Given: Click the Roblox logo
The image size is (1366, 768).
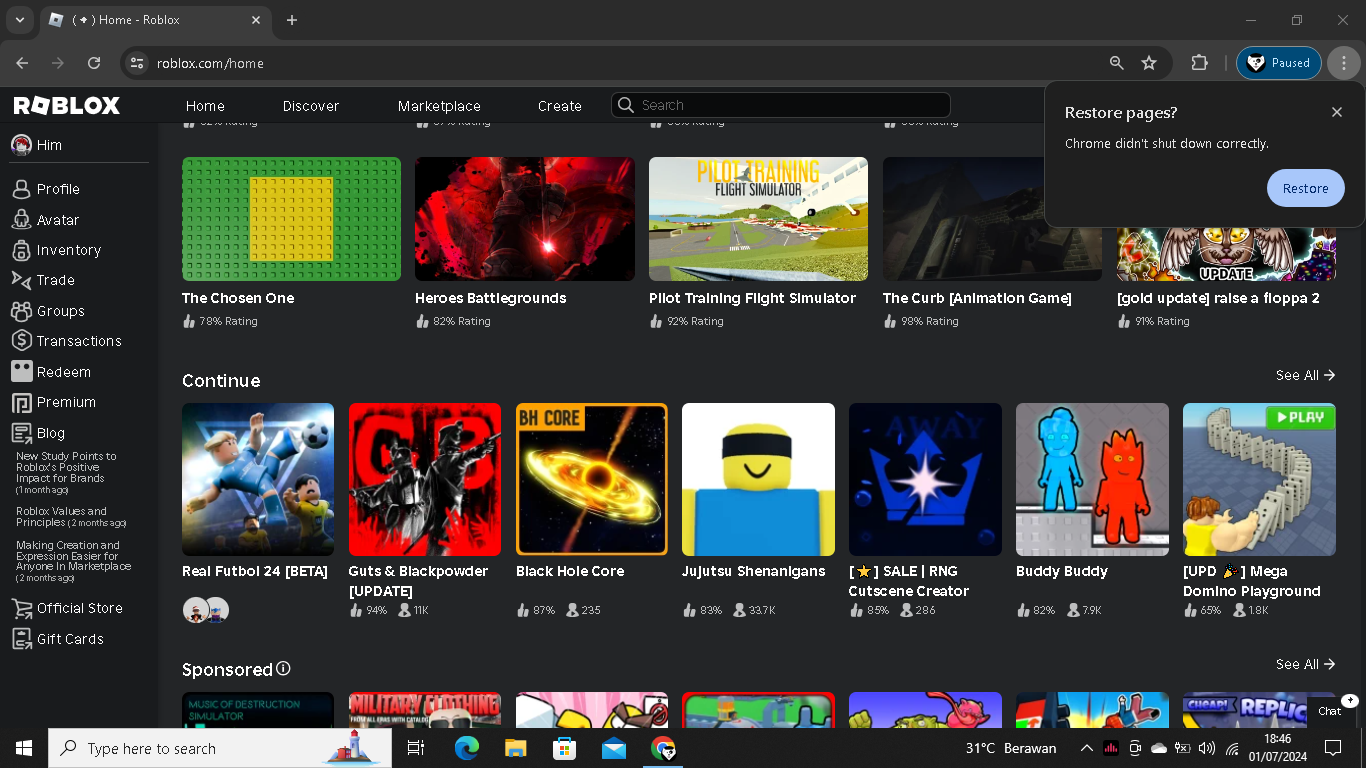Looking at the screenshot, I should coord(67,106).
